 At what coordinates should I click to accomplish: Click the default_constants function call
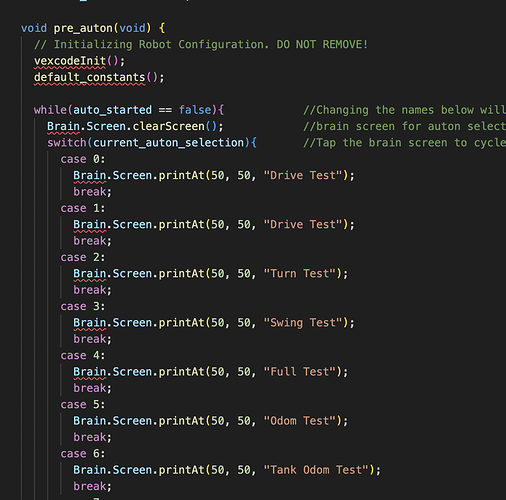tap(89, 77)
